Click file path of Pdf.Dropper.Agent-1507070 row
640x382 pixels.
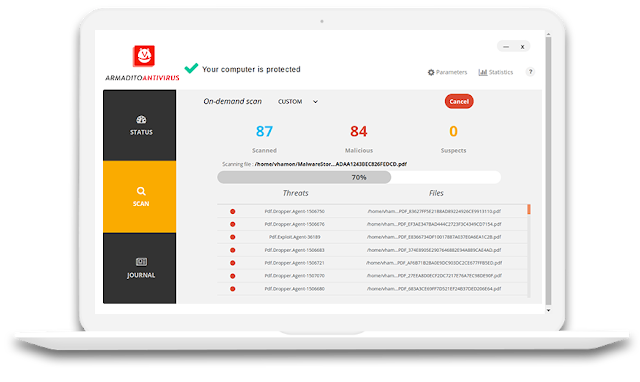(x=434, y=276)
